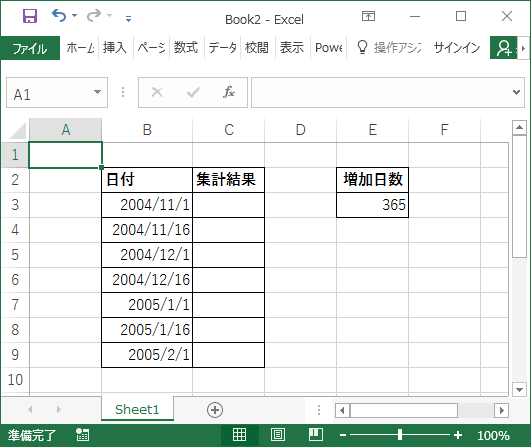Select the column B header
Viewport: 531px width, 447px height.
click(x=147, y=130)
